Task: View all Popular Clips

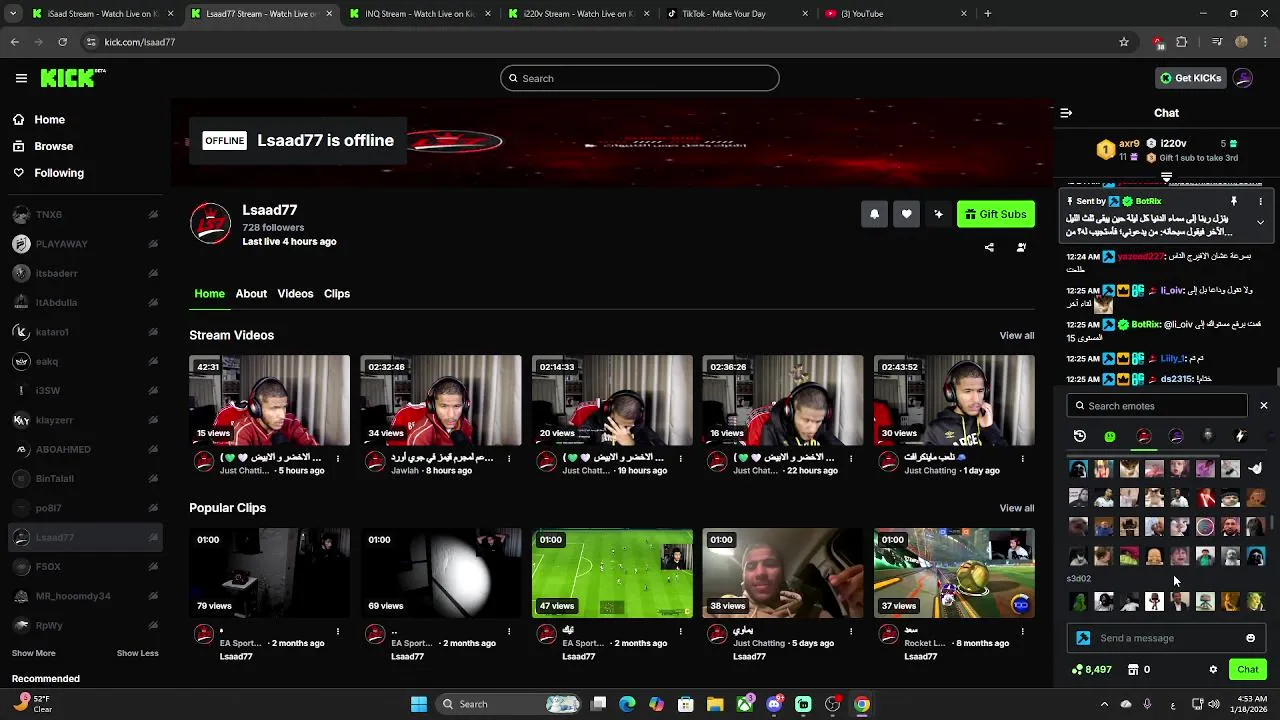Action: click(x=1017, y=508)
